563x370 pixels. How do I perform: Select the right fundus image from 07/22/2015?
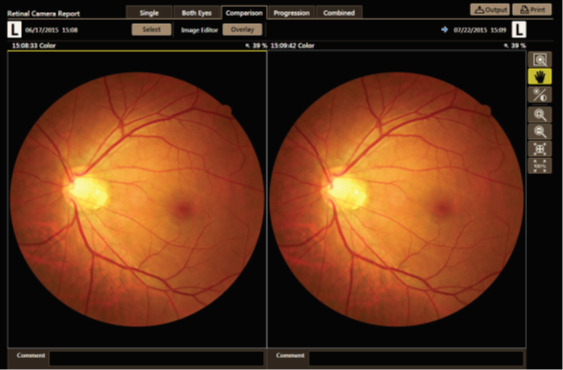(x=397, y=199)
